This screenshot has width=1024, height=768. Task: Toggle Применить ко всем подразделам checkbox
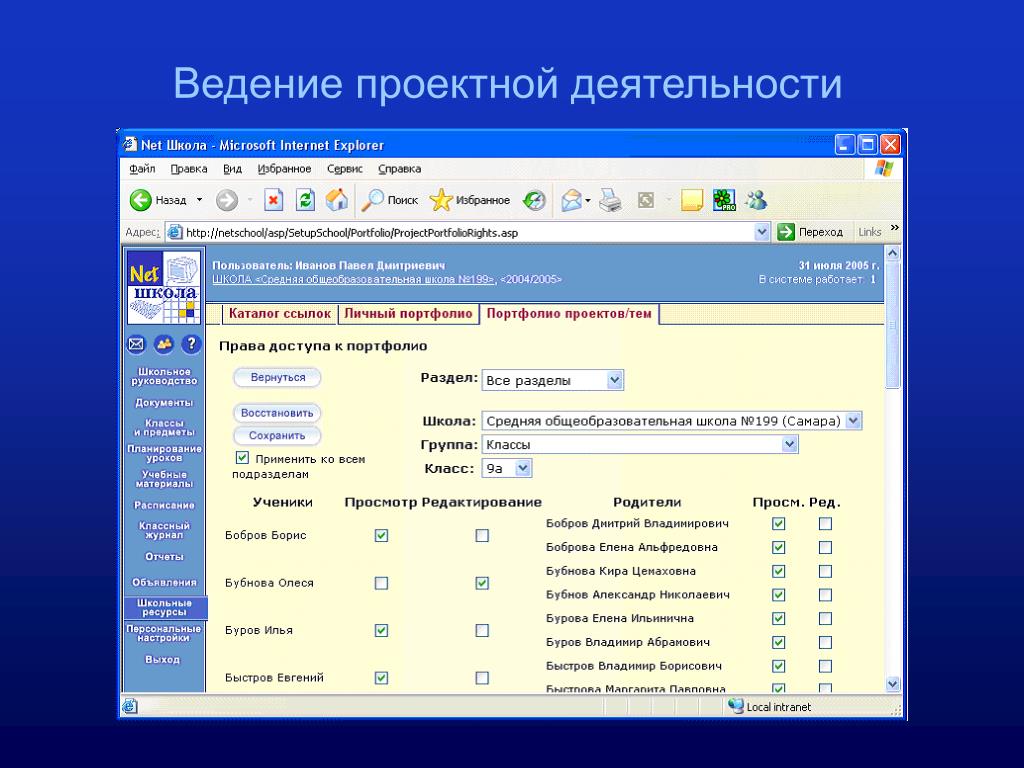tap(242, 458)
